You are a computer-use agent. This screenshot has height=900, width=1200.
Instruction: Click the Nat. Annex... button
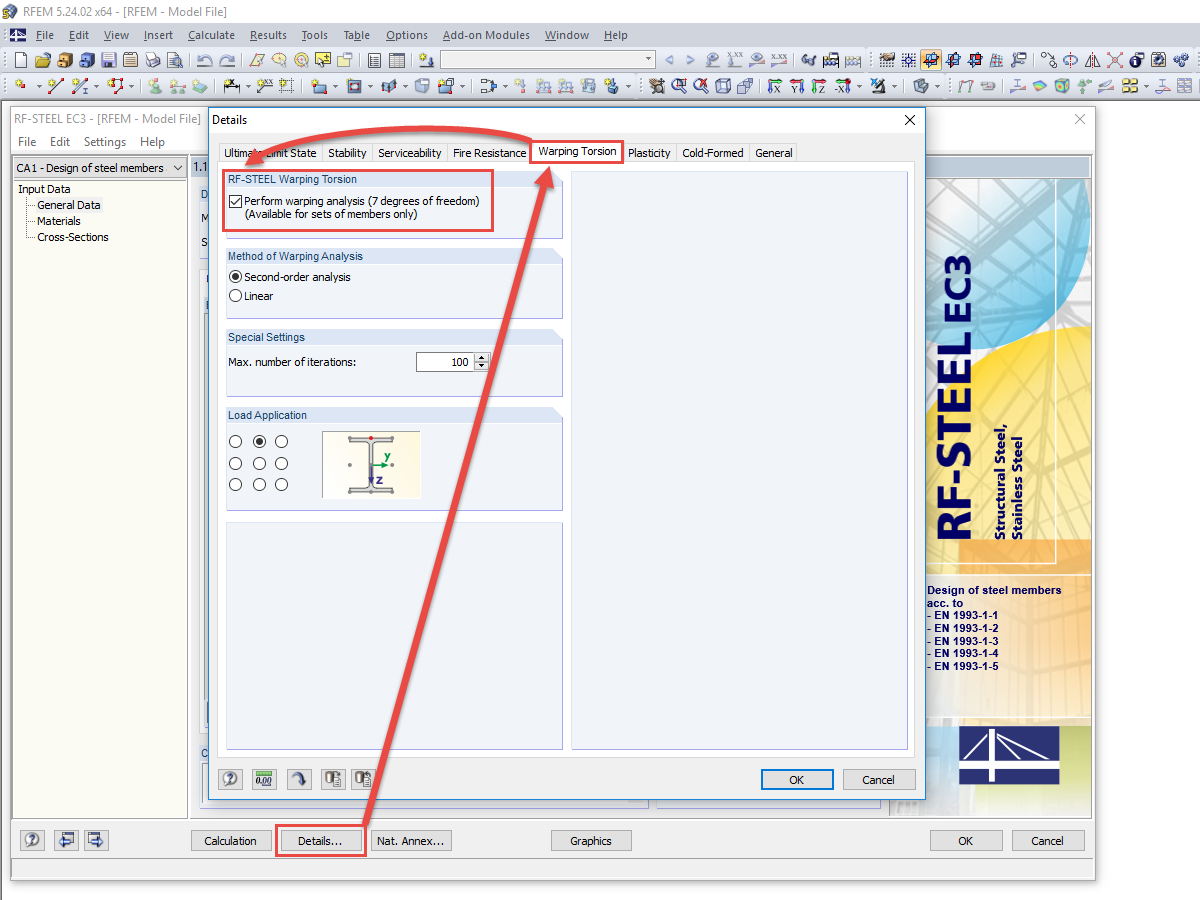411,841
